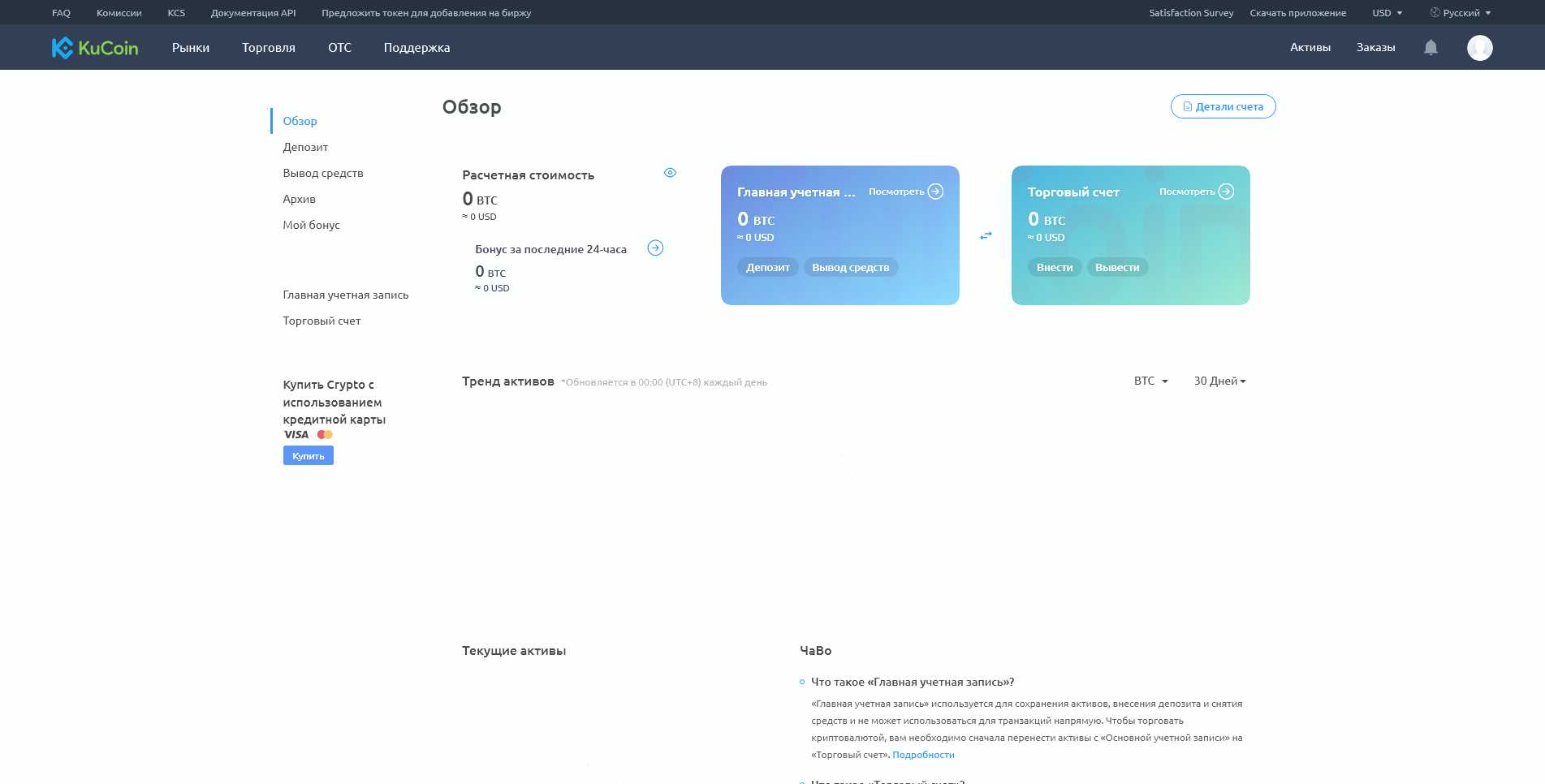Select Архив in the sidebar

[x=299, y=199]
